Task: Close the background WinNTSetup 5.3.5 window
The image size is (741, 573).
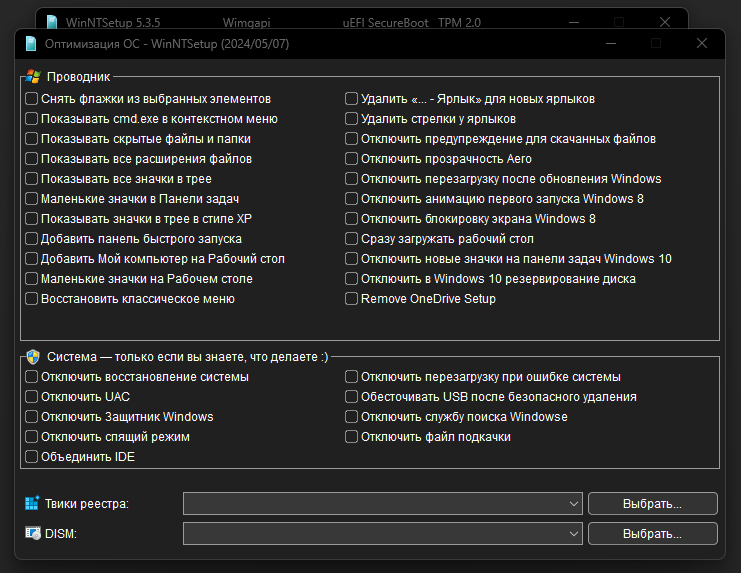Action: click(x=665, y=22)
